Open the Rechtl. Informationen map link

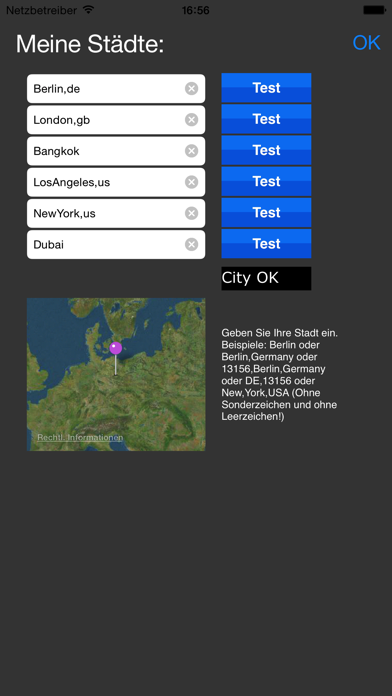point(80,438)
